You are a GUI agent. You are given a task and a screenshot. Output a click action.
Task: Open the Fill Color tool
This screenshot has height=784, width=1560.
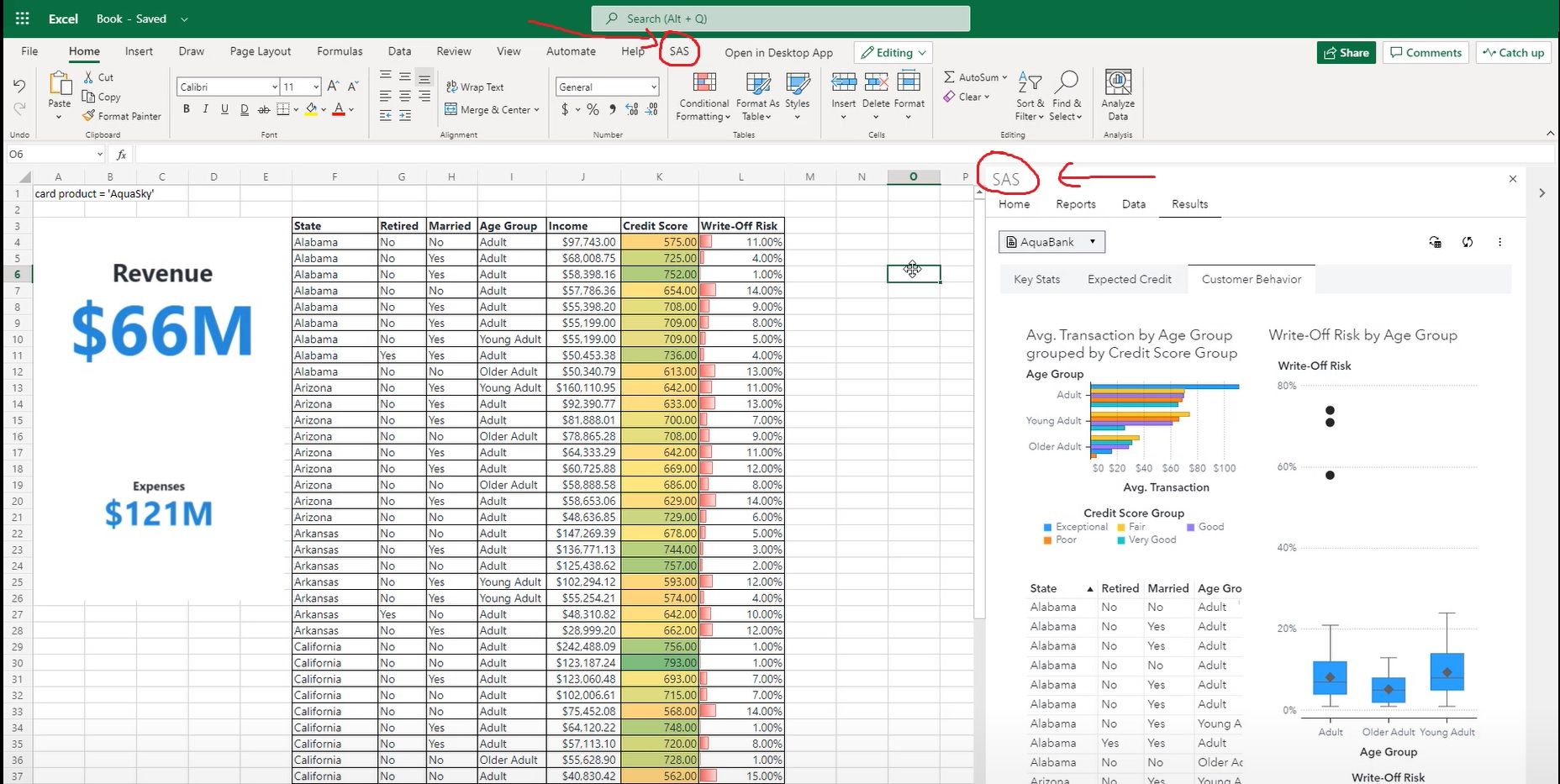[310, 108]
